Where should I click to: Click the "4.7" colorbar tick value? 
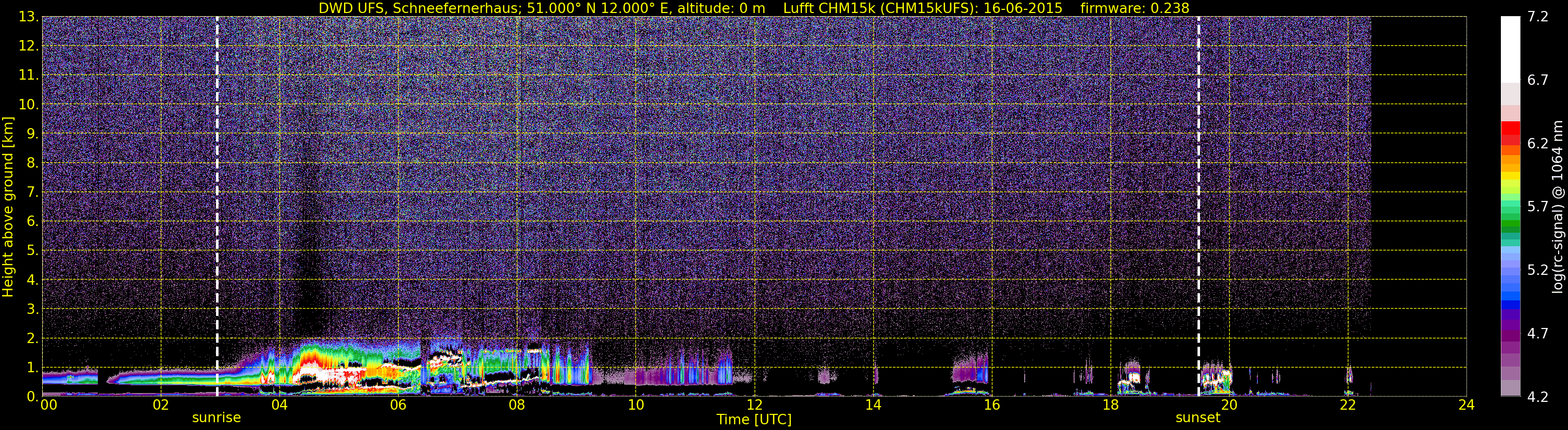[1538, 334]
